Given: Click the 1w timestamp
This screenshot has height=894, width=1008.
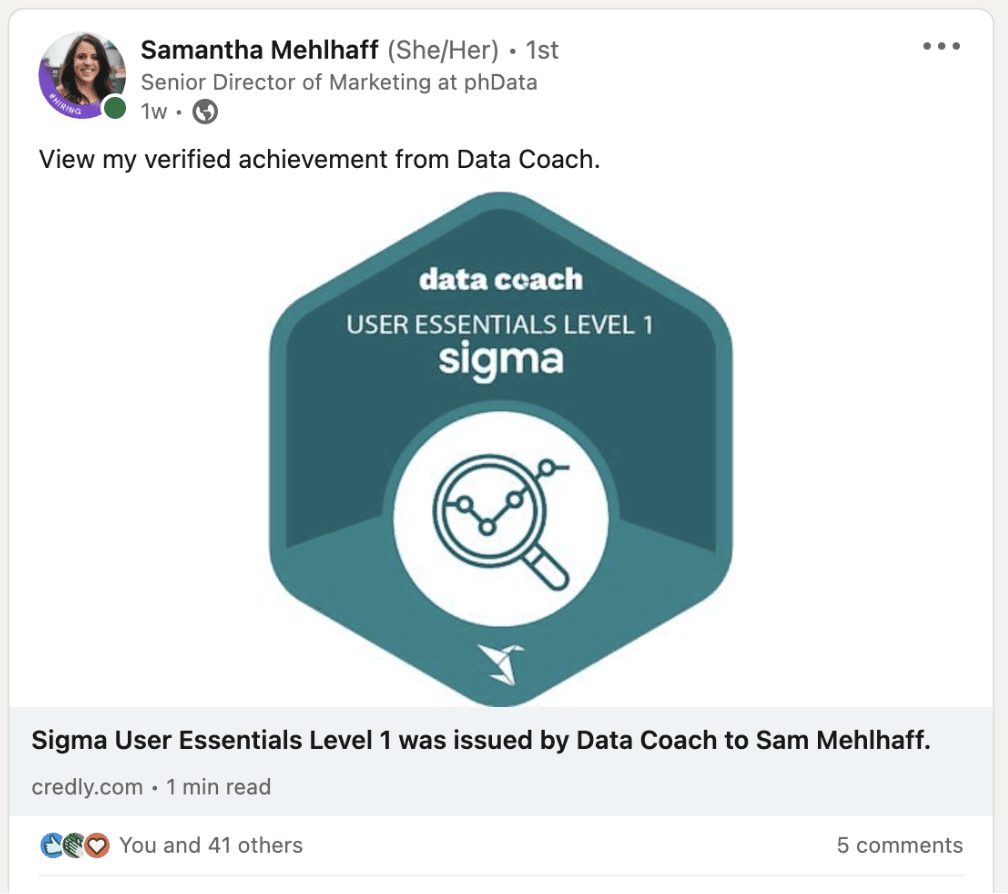Looking at the screenshot, I should pos(152,114).
